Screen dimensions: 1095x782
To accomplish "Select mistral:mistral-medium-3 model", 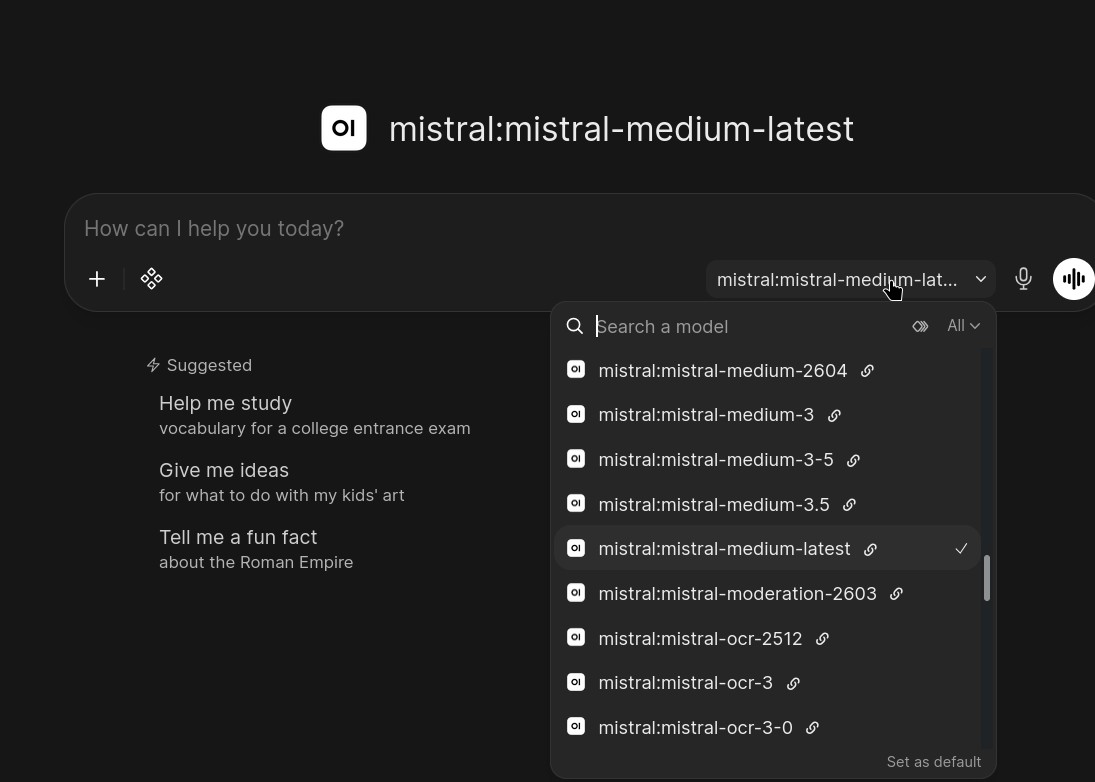I will [x=767, y=415].
